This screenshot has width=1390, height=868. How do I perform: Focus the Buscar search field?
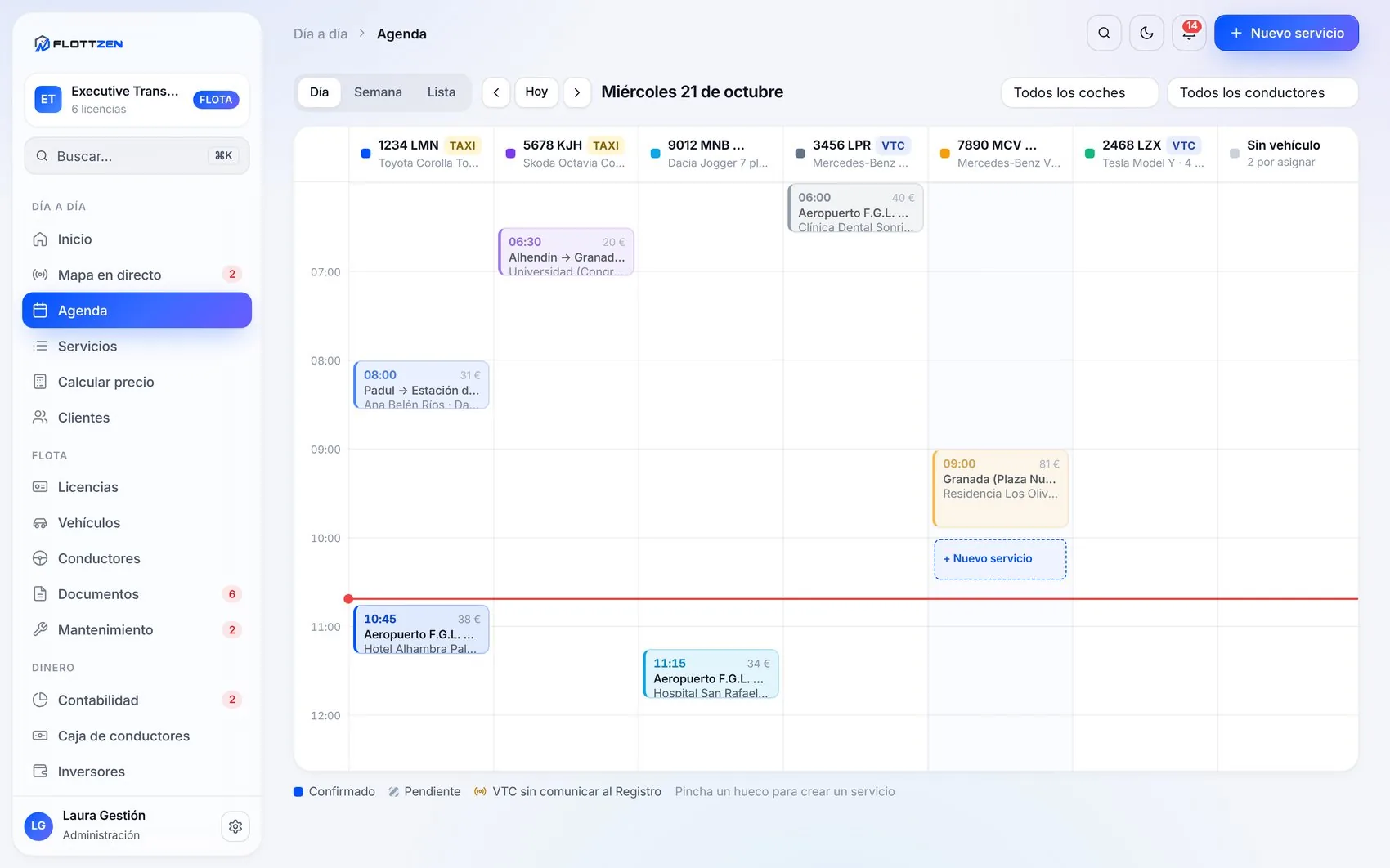pos(137,156)
